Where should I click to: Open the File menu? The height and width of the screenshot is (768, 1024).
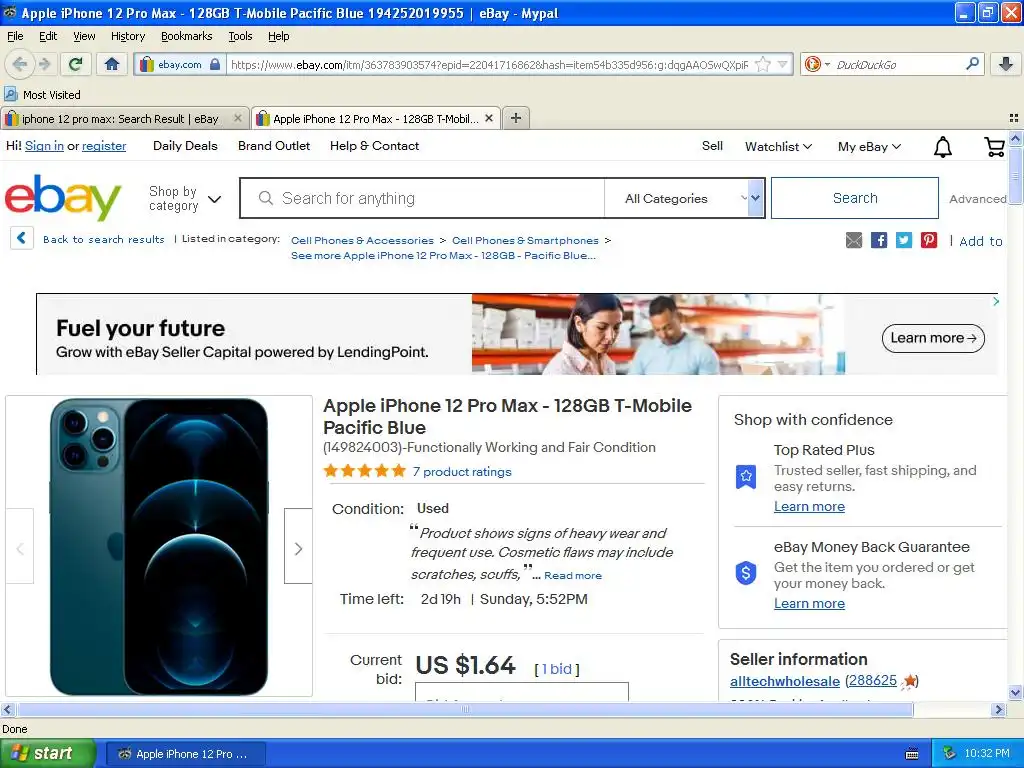pyautogui.click(x=15, y=36)
